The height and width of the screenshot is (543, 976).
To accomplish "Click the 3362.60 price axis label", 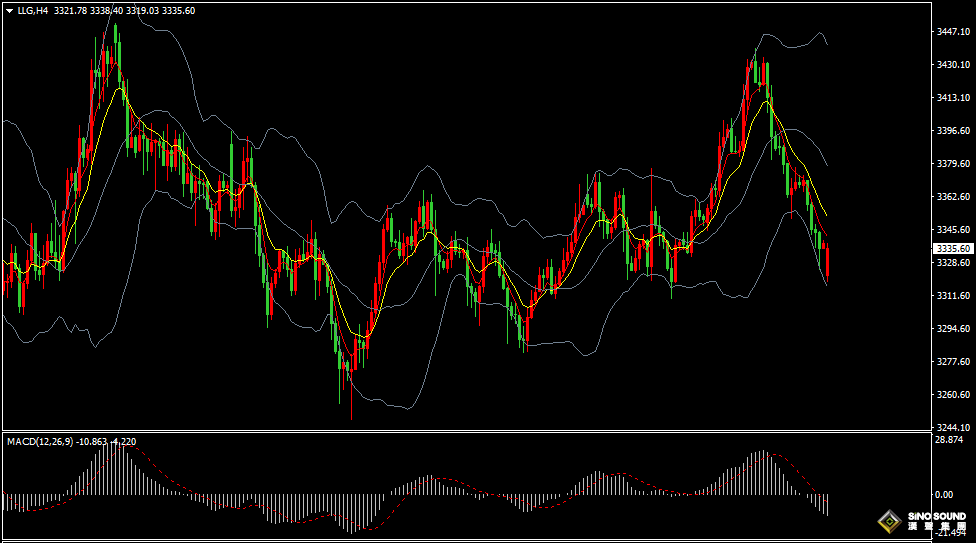I will tap(953, 197).
